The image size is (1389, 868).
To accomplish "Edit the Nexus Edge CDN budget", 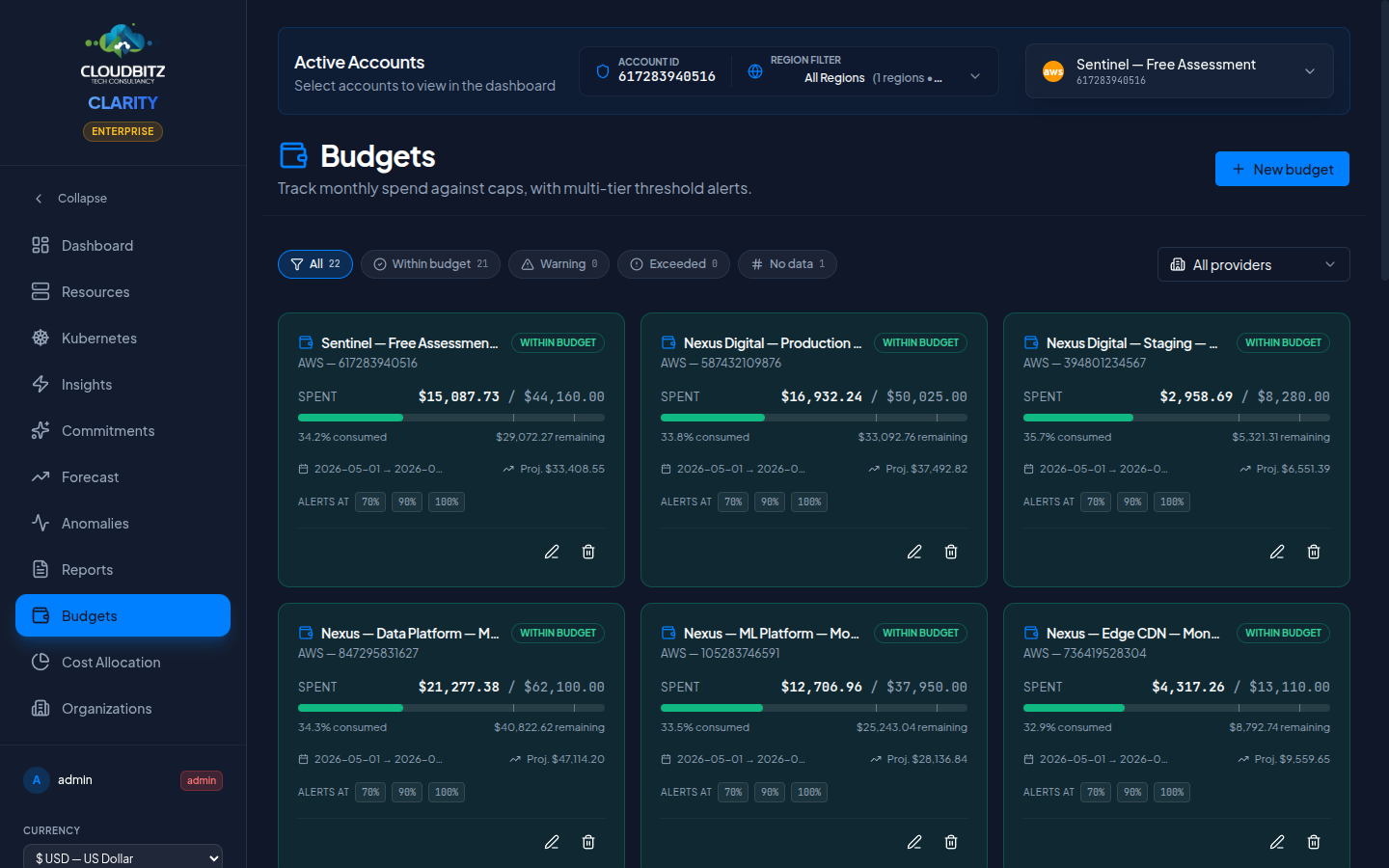I will tap(1277, 842).
